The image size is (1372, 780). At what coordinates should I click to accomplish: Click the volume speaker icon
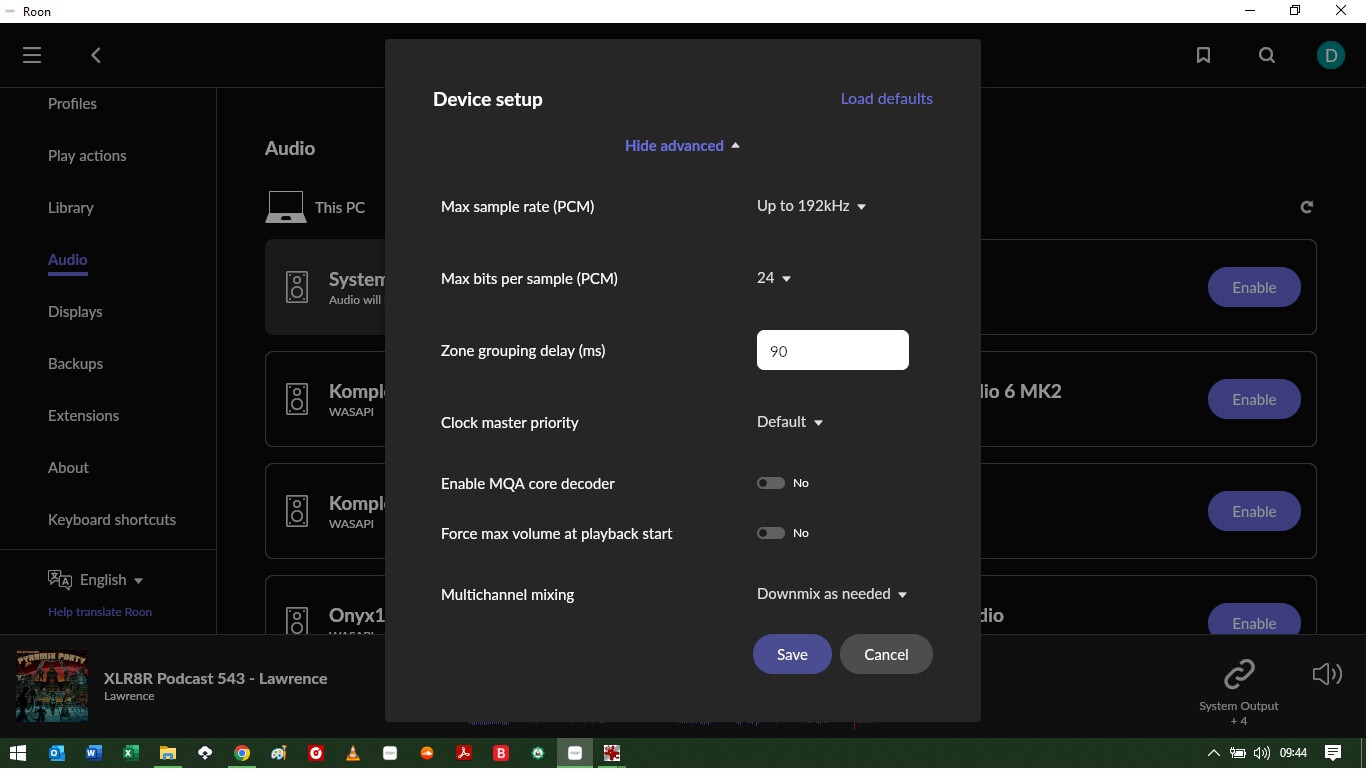(x=1327, y=674)
